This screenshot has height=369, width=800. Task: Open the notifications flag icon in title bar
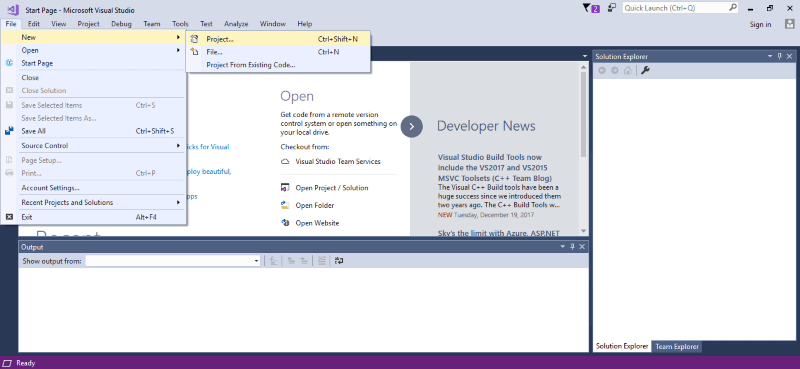[586, 8]
